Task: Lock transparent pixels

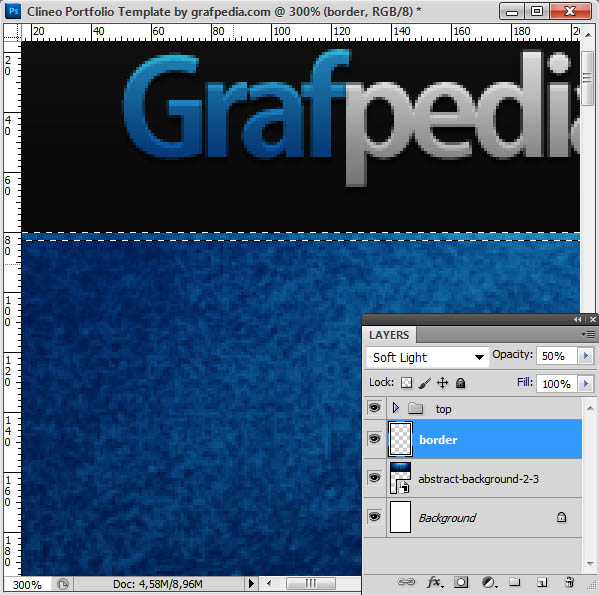Action: tap(406, 383)
